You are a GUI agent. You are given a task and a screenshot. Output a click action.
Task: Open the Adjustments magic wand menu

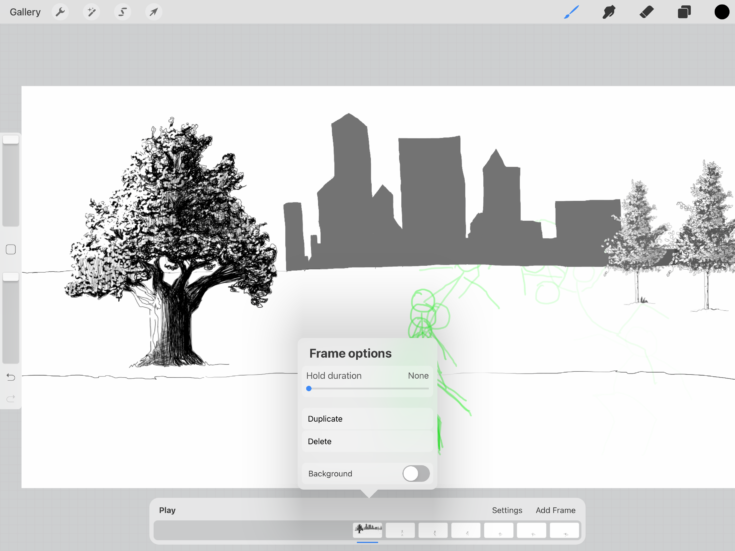coord(91,12)
